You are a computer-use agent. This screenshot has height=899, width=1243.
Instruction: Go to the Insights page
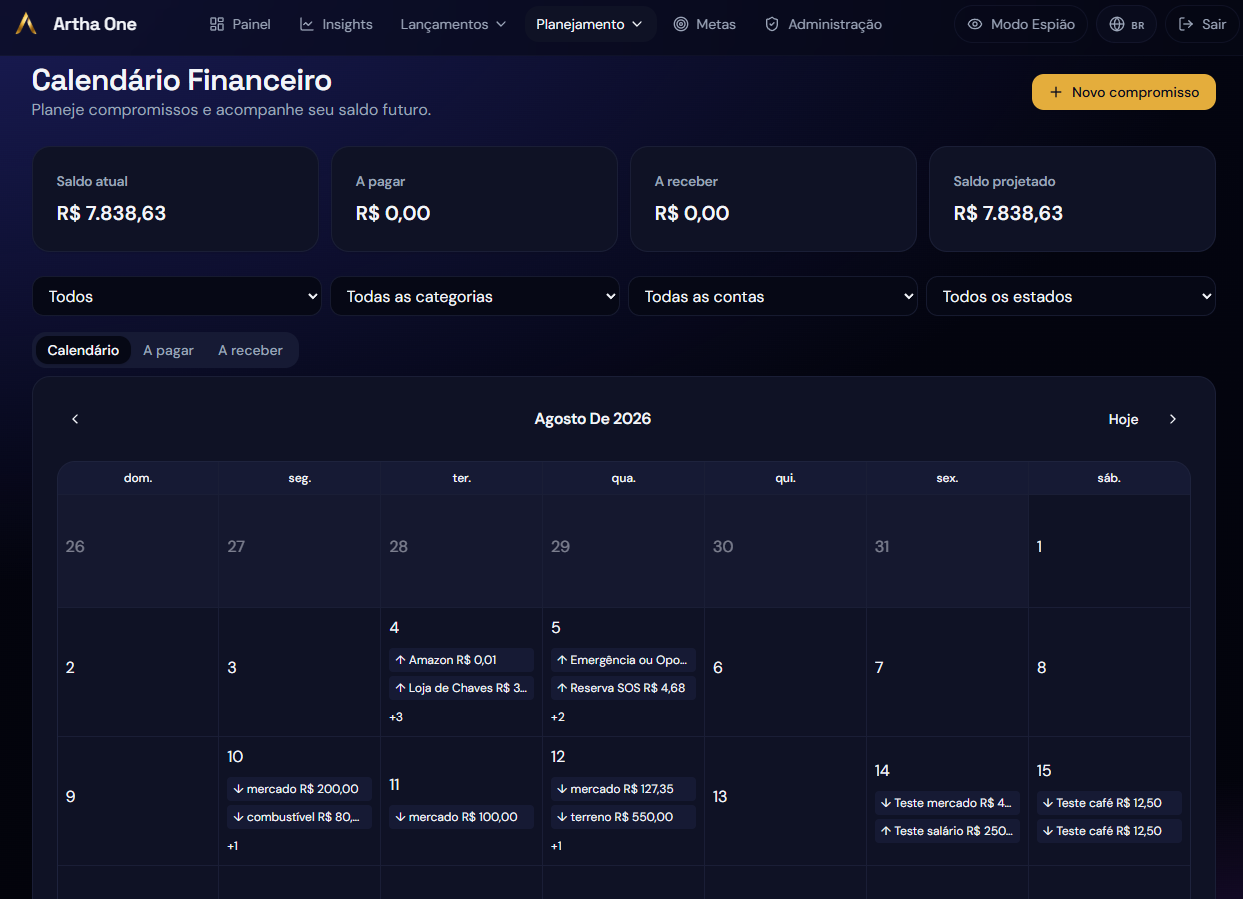[336, 24]
